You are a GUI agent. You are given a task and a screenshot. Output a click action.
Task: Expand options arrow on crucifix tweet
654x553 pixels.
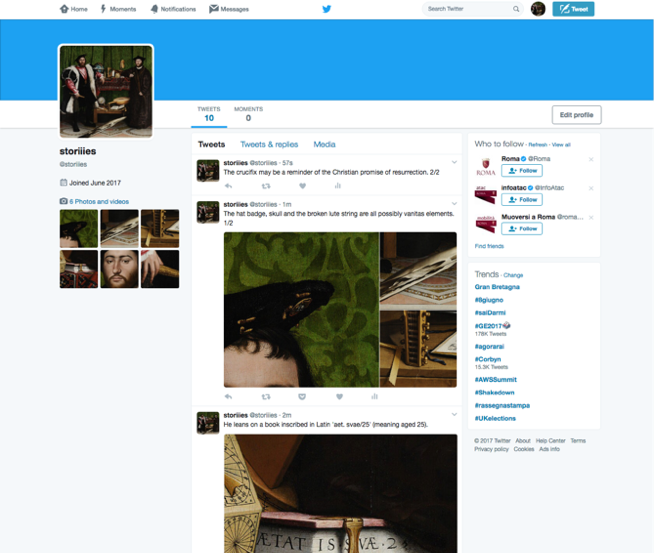coord(454,162)
